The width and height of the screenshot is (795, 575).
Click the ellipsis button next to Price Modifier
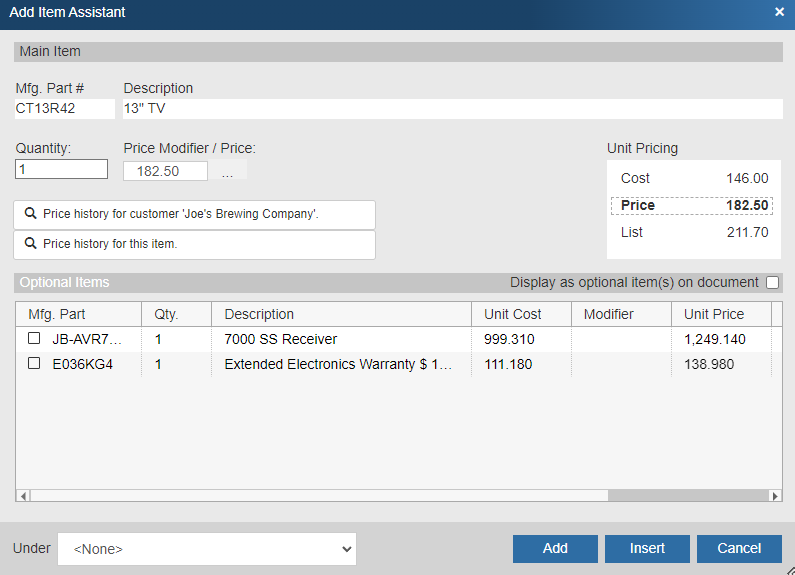coord(227,172)
